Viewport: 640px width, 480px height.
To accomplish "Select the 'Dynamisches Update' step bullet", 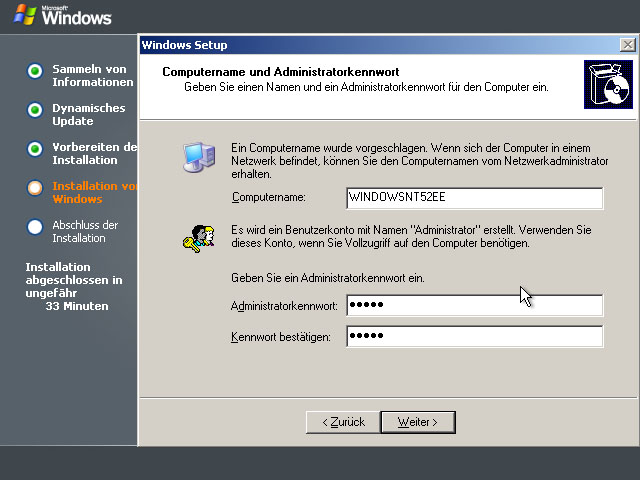I will tap(35, 109).
